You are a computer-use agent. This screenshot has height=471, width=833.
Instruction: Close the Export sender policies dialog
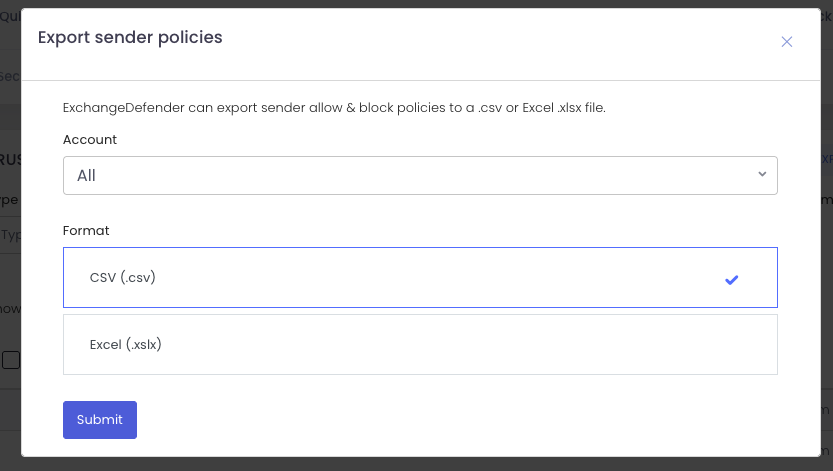coord(786,41)
